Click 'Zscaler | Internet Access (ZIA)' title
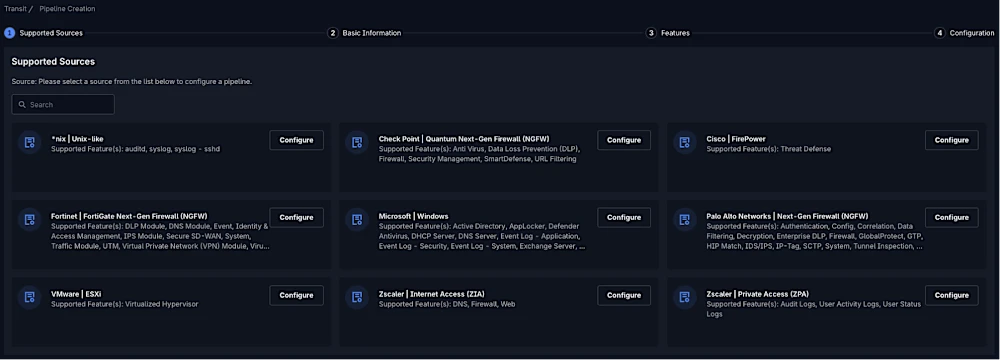Image resolution: width=1000 pixels, height=360 pixels. (432, 294)
